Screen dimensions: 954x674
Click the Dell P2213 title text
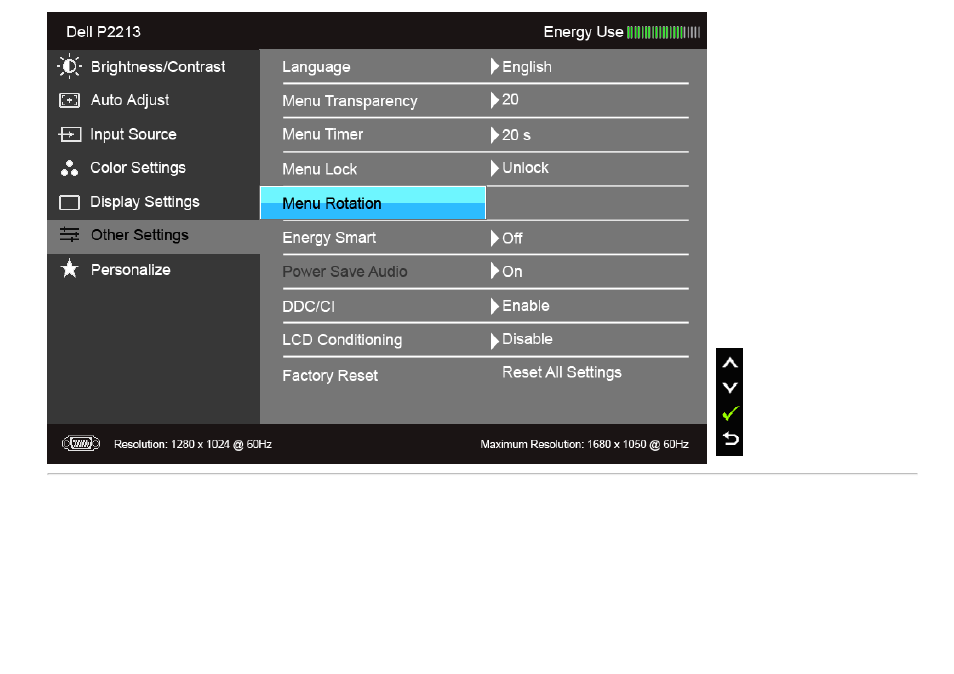(103, 32)
